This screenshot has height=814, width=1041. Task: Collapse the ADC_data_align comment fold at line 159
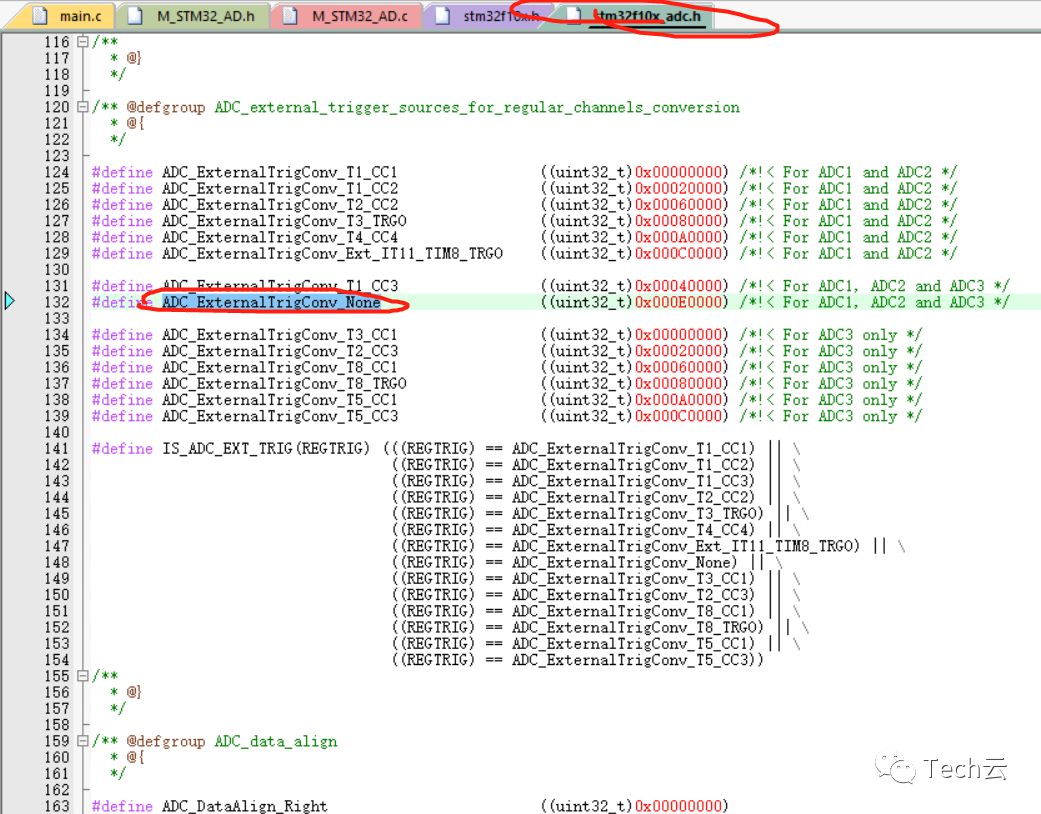[83, 740]
